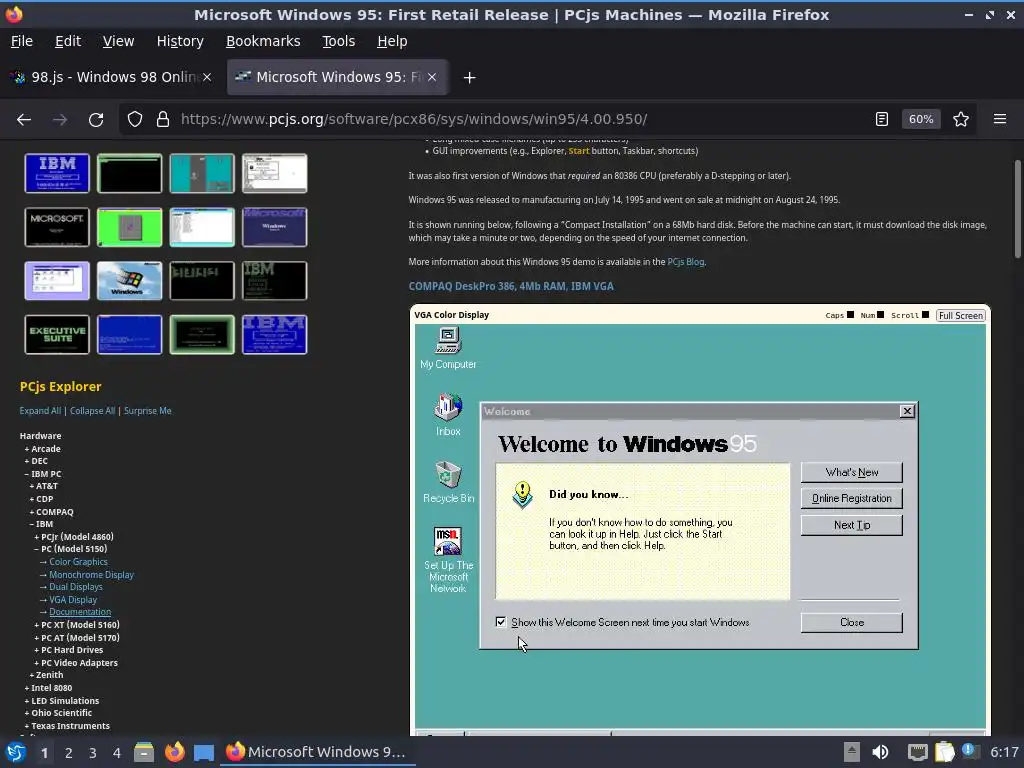1024x768 pixels.
Task: Open Set Up The Microsoft Network icon
Action: coord(448,560)
